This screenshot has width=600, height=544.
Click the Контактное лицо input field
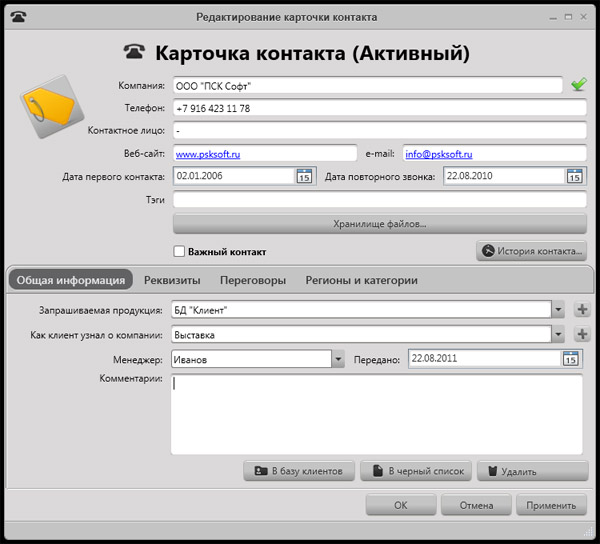tap(380, 131)
